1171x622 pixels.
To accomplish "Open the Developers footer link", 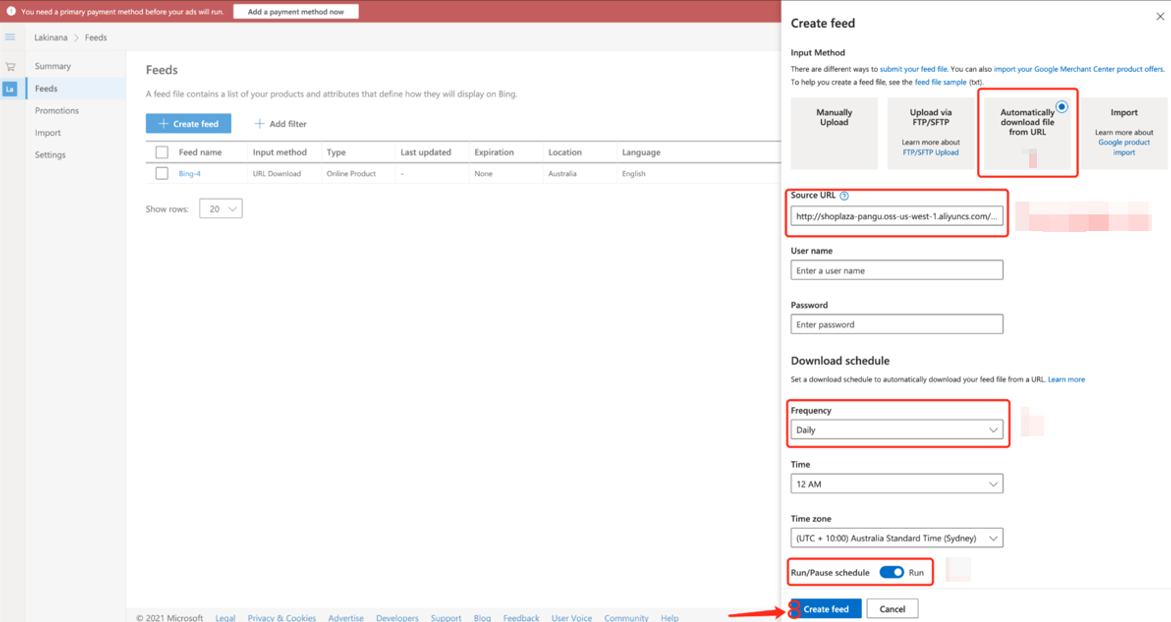I will [x=397, y=618].
